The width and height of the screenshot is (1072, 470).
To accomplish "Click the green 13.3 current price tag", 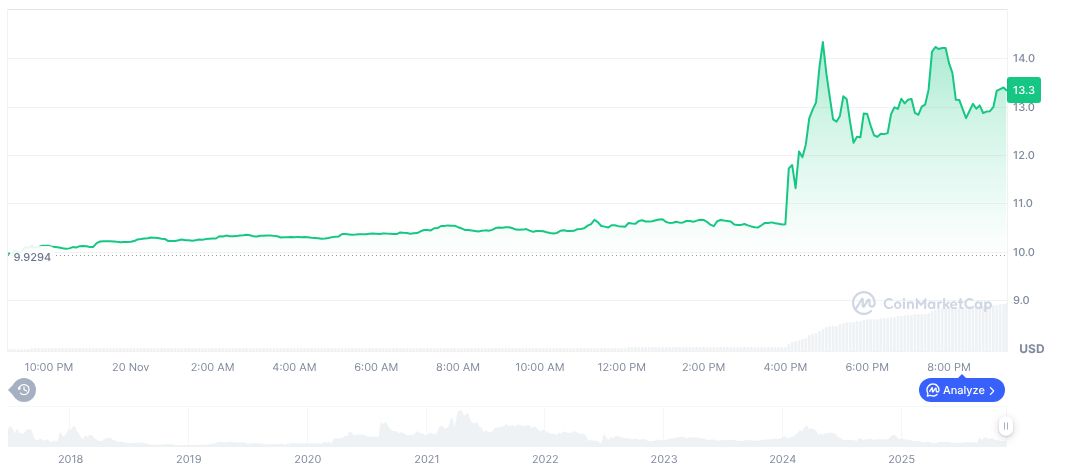I will coord(1024,90).
